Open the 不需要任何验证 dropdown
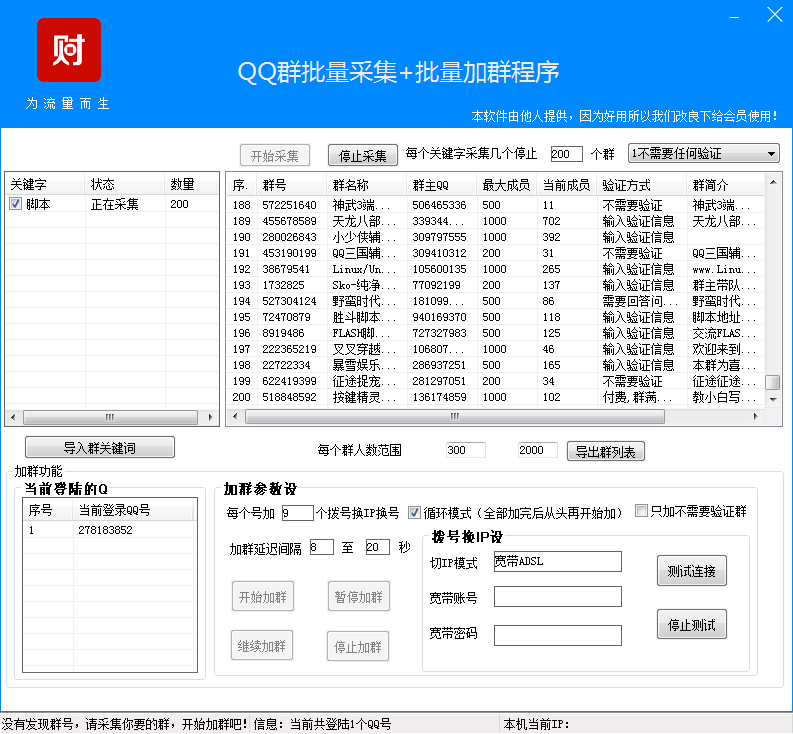The height and width of the screenshot is (734, 793). click(704, 154)
